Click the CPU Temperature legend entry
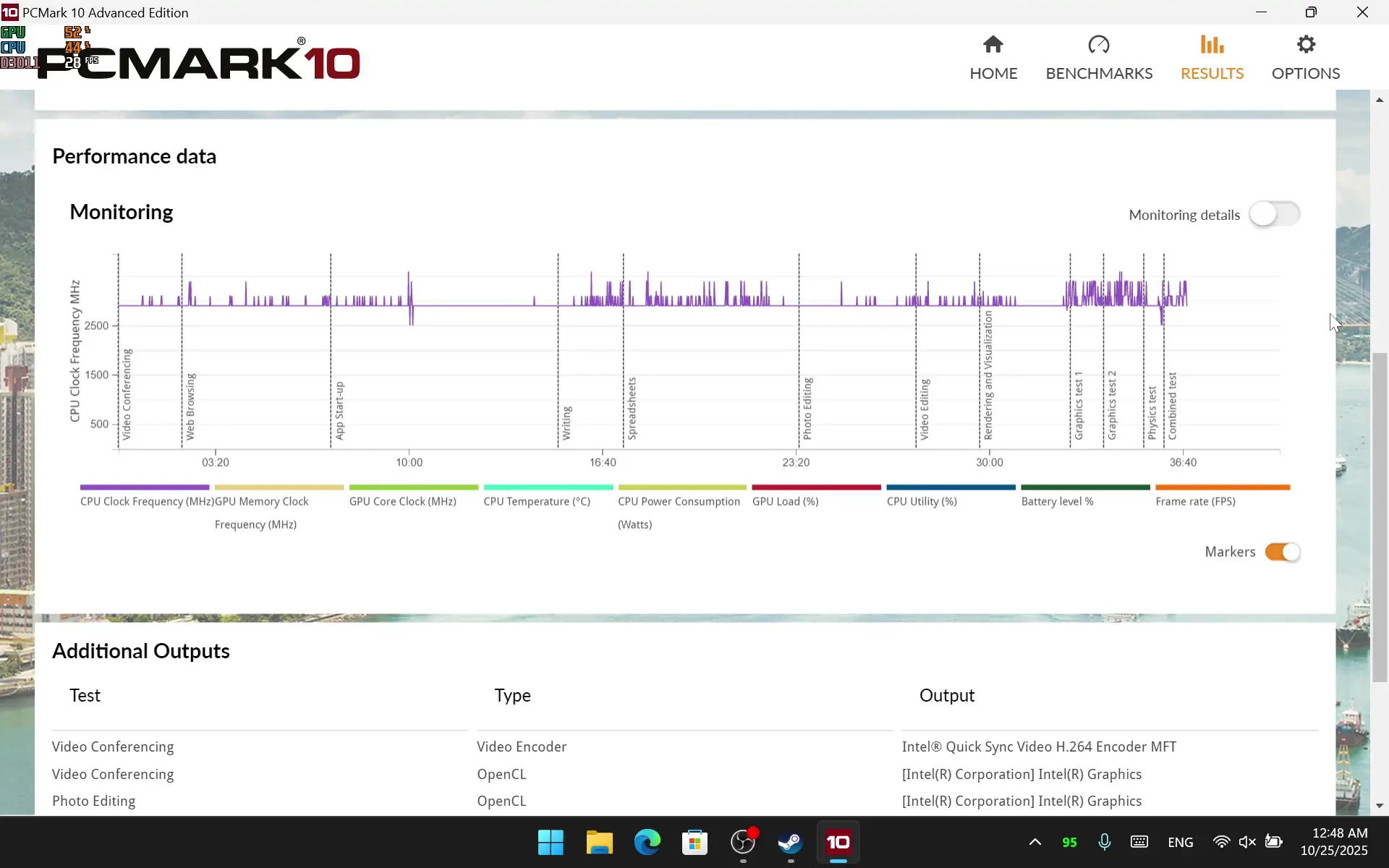The width and height of the screenshot is (1389, 868). tap(537, 501)
